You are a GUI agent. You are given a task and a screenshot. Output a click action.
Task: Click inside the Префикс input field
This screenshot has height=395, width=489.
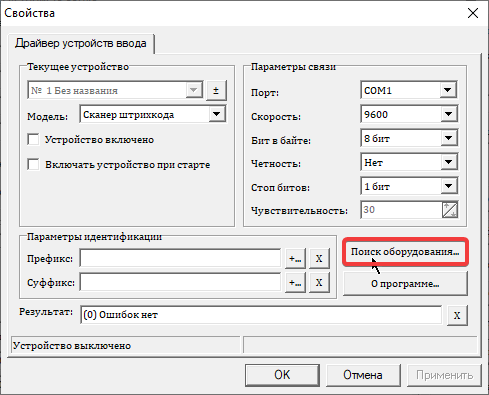(x=180, y=258)
